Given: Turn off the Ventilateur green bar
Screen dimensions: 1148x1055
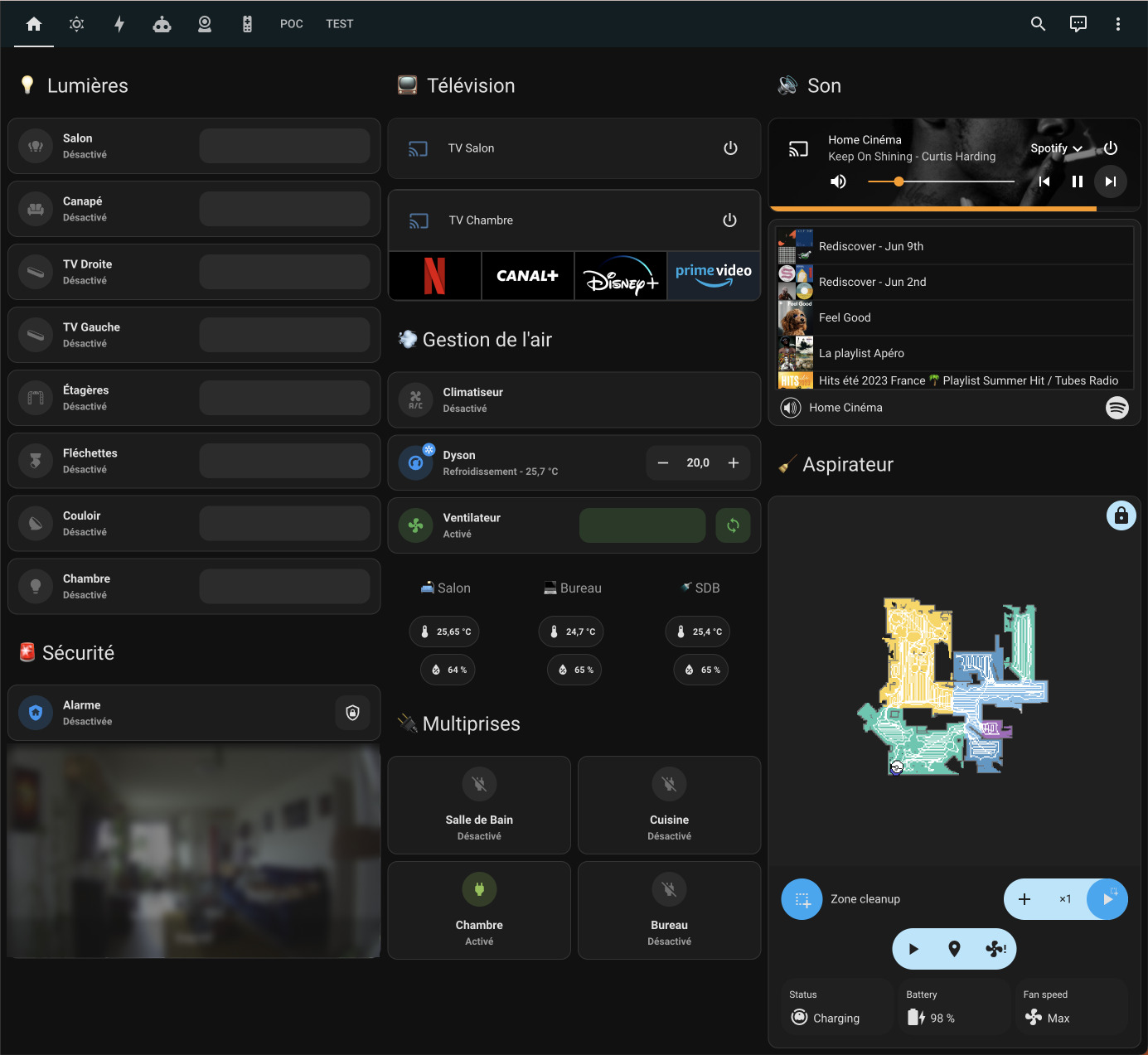Looking at the screenshot, I should [642, 525].
